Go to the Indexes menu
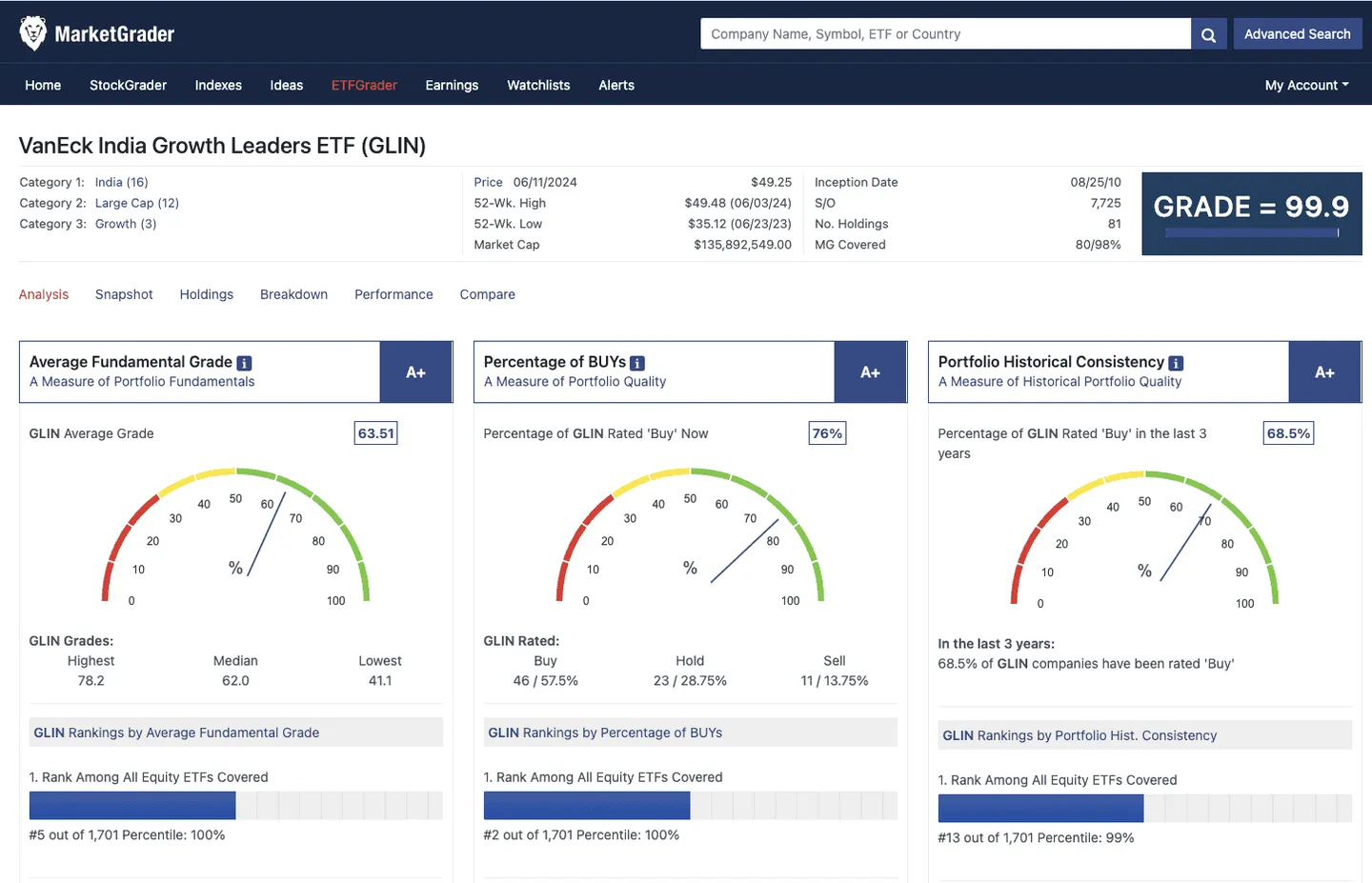This screenshot has height=883, width=1372. click(x=218, y=85)
